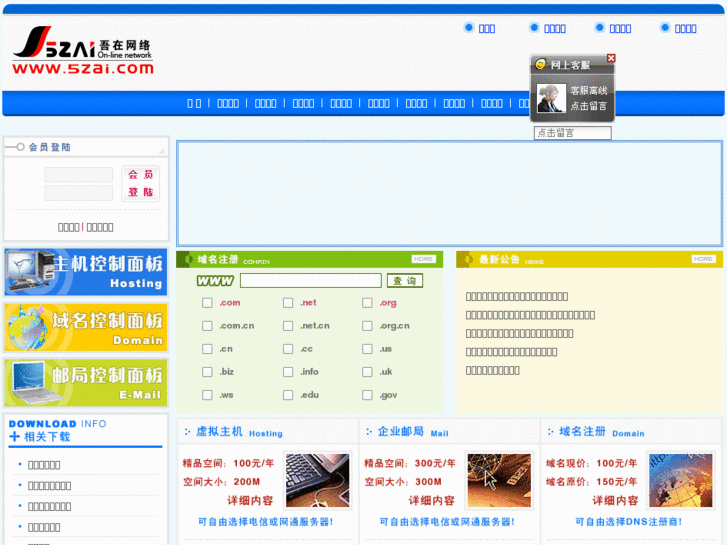Viewport: 727px width, 545px height.
Task: Click the smiley icon beside 网上客服
Action: [540, 64]
